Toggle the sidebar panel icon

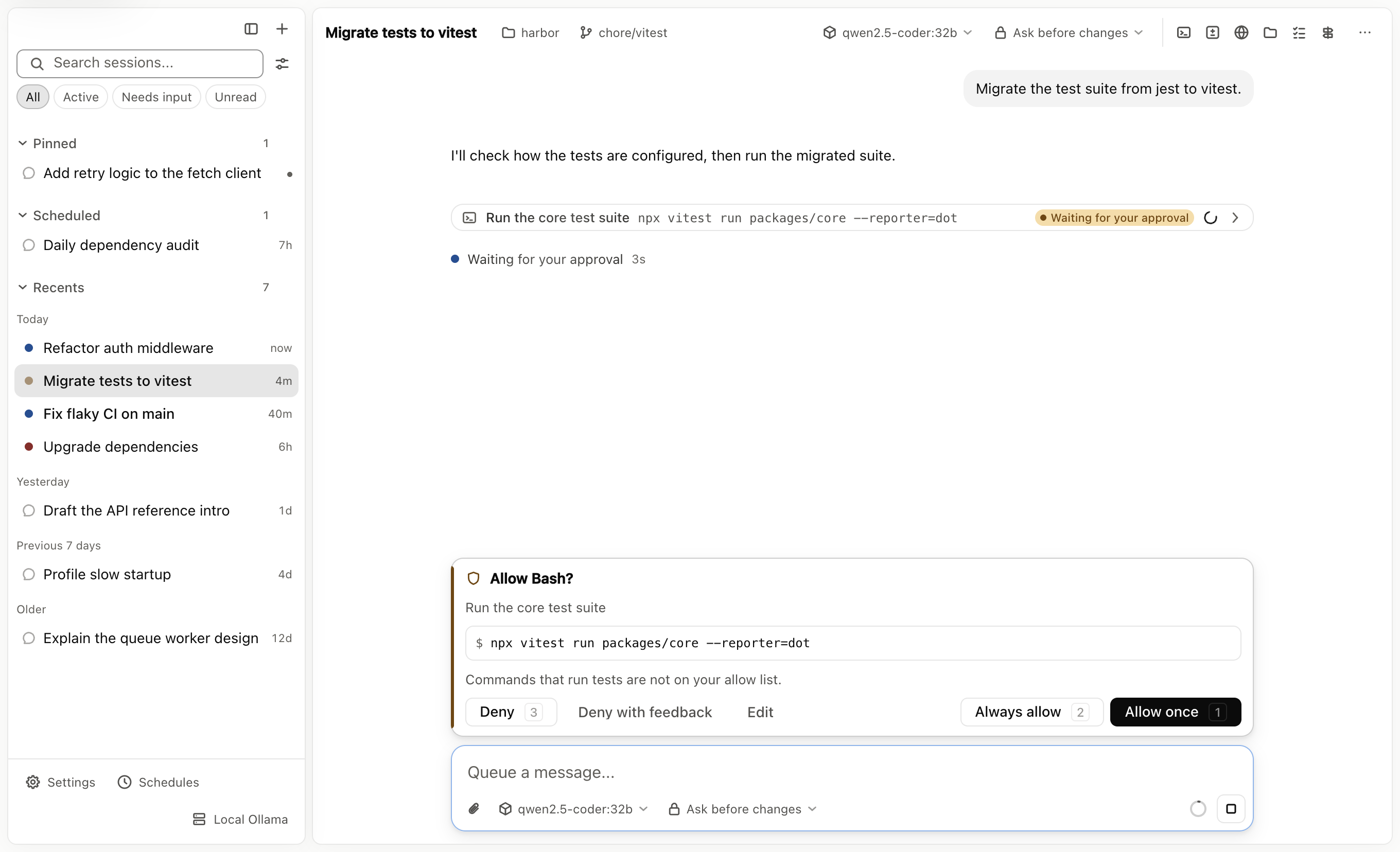(x=251, y=29)
